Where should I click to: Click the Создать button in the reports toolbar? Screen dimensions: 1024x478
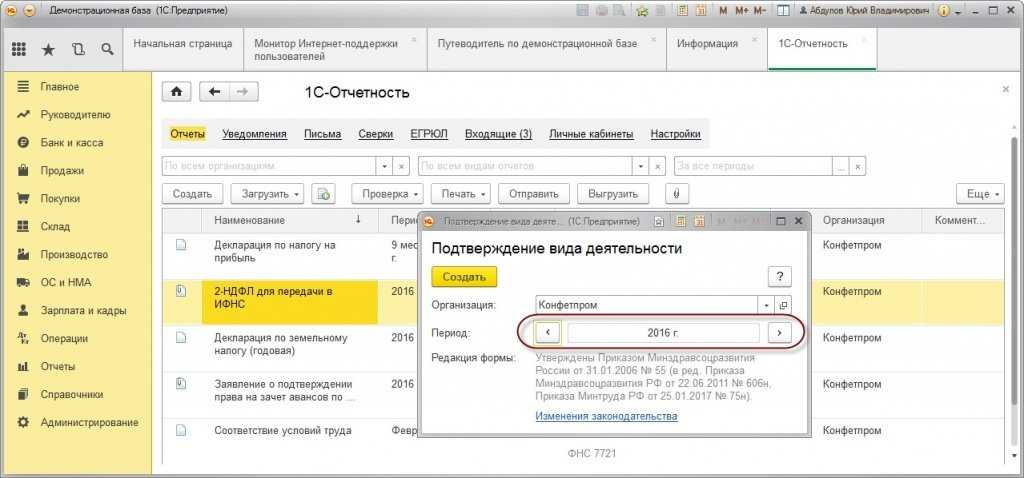click(x=192, y=194)
